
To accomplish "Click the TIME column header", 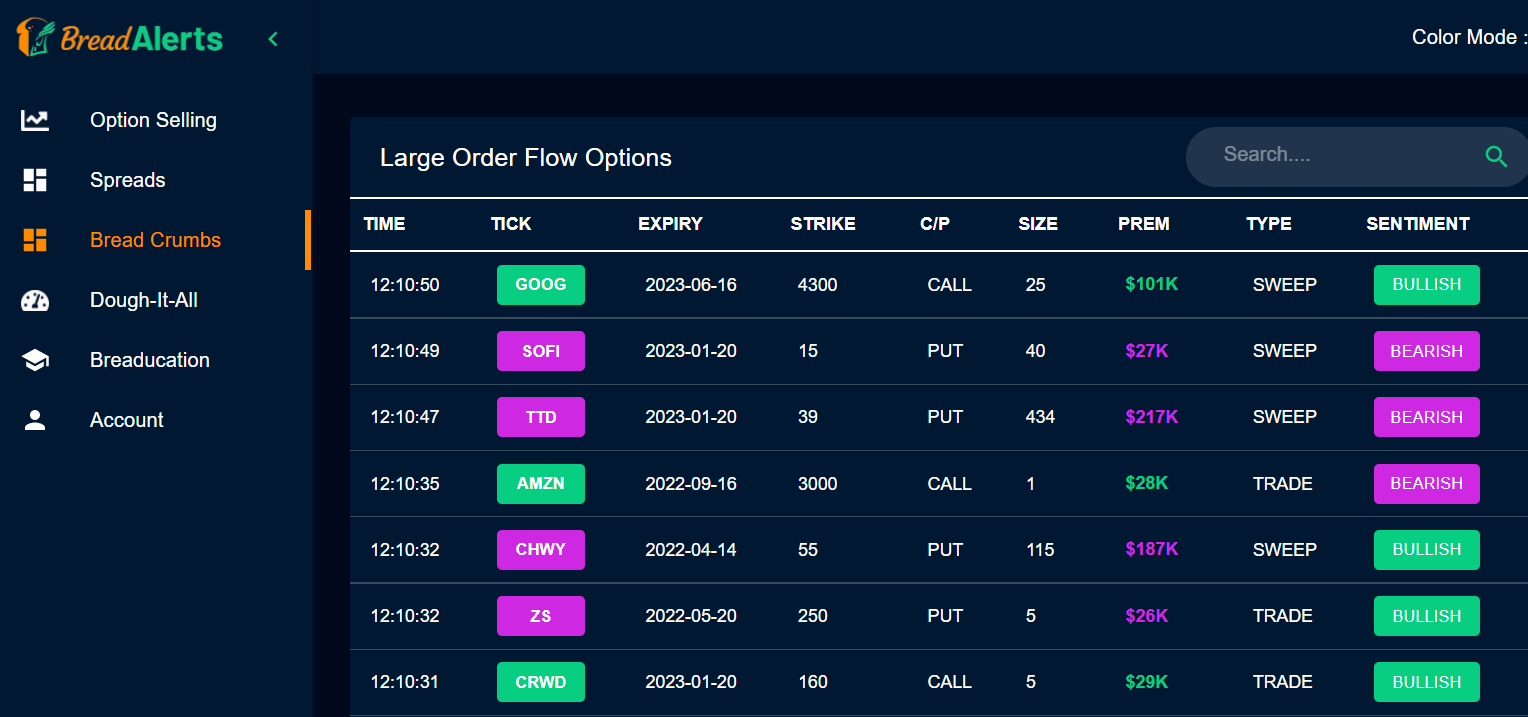I will point(384,224).
